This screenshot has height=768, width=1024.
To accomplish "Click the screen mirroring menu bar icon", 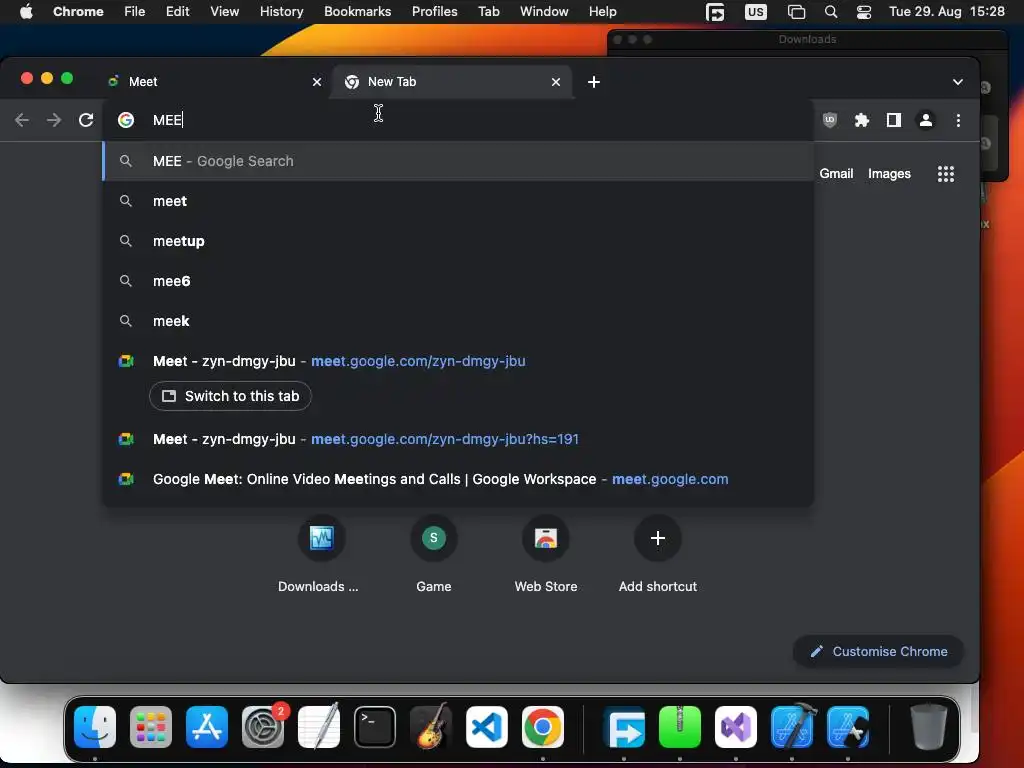I will pyautogui.click(x=796, y=12).
